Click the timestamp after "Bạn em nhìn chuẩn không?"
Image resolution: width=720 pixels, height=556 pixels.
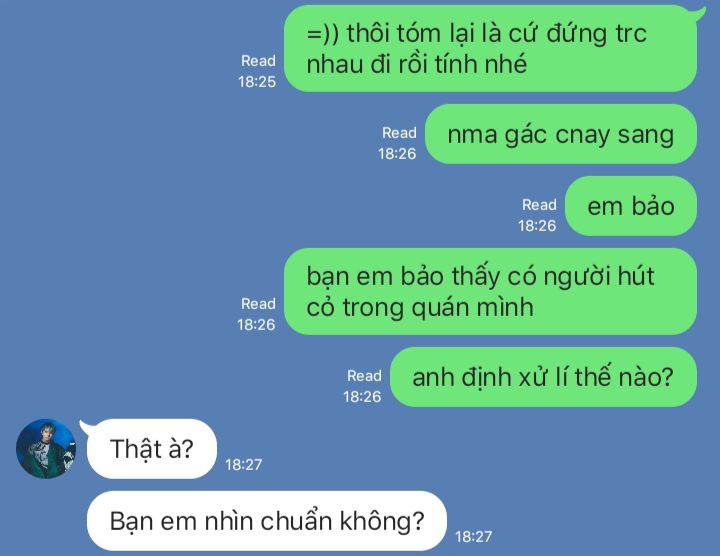coord(473,536)
